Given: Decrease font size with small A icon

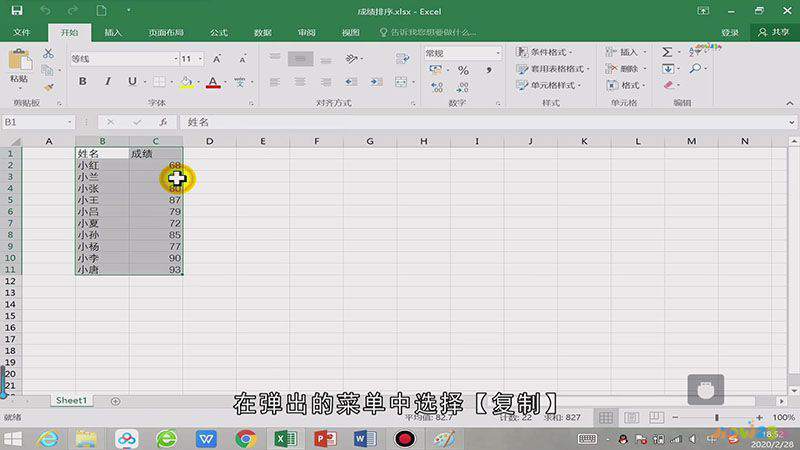Looking at the screenshot, I should click(x=242, y=59).
